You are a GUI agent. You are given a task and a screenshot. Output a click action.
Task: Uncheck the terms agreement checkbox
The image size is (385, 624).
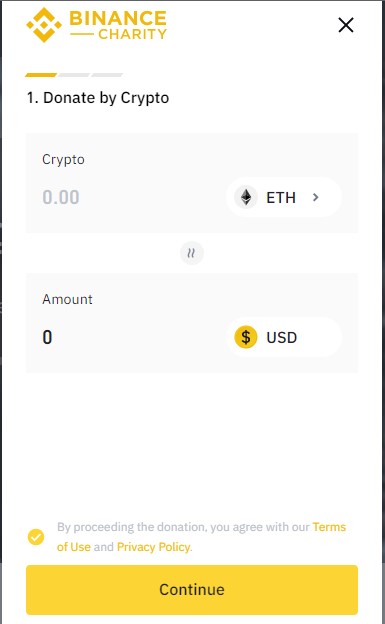tap(36, 537)
